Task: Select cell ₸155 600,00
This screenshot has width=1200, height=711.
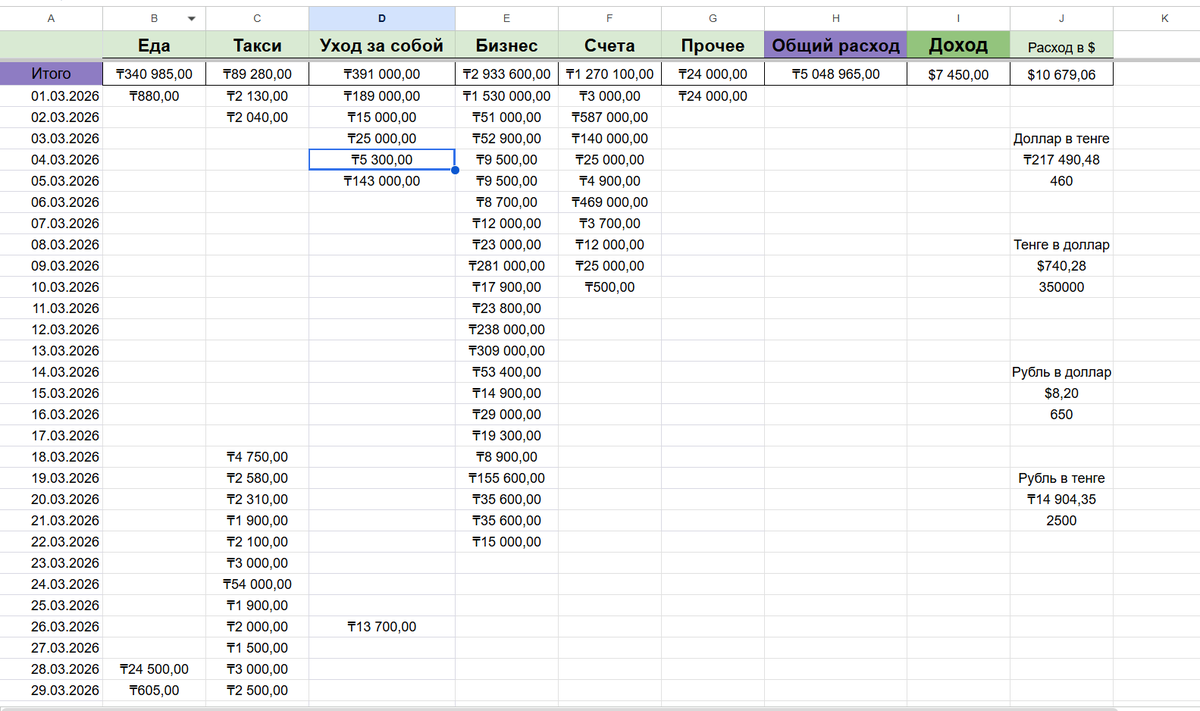Action: coord(507,478)
